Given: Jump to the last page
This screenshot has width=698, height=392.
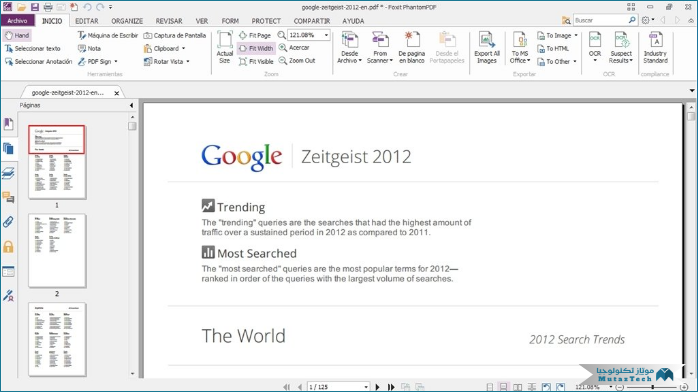Looking at the screenshot, I should click(391, 387).
